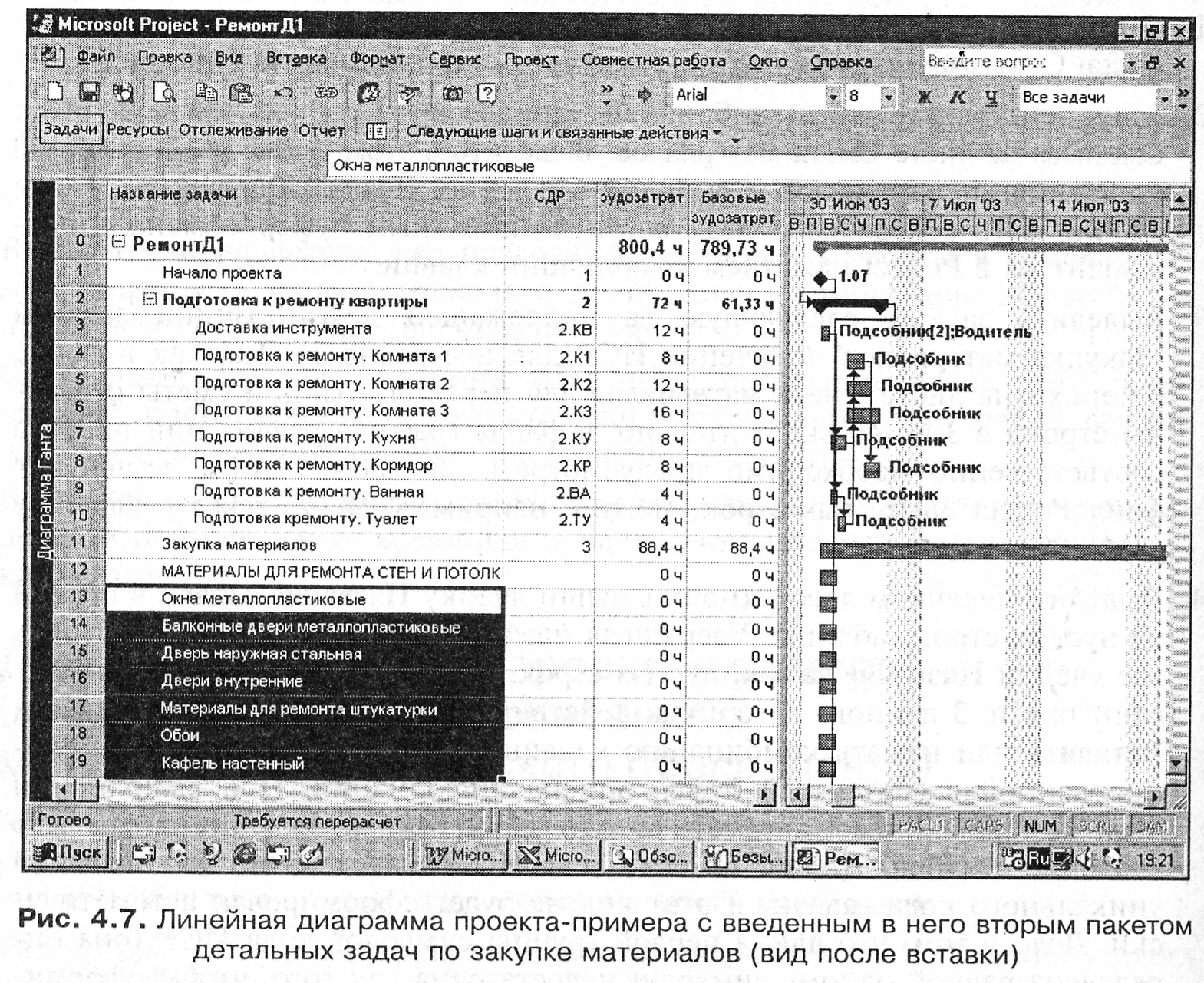1204x983 pixels.
Task: Open the Правка menu
Action: coord(165,58)
